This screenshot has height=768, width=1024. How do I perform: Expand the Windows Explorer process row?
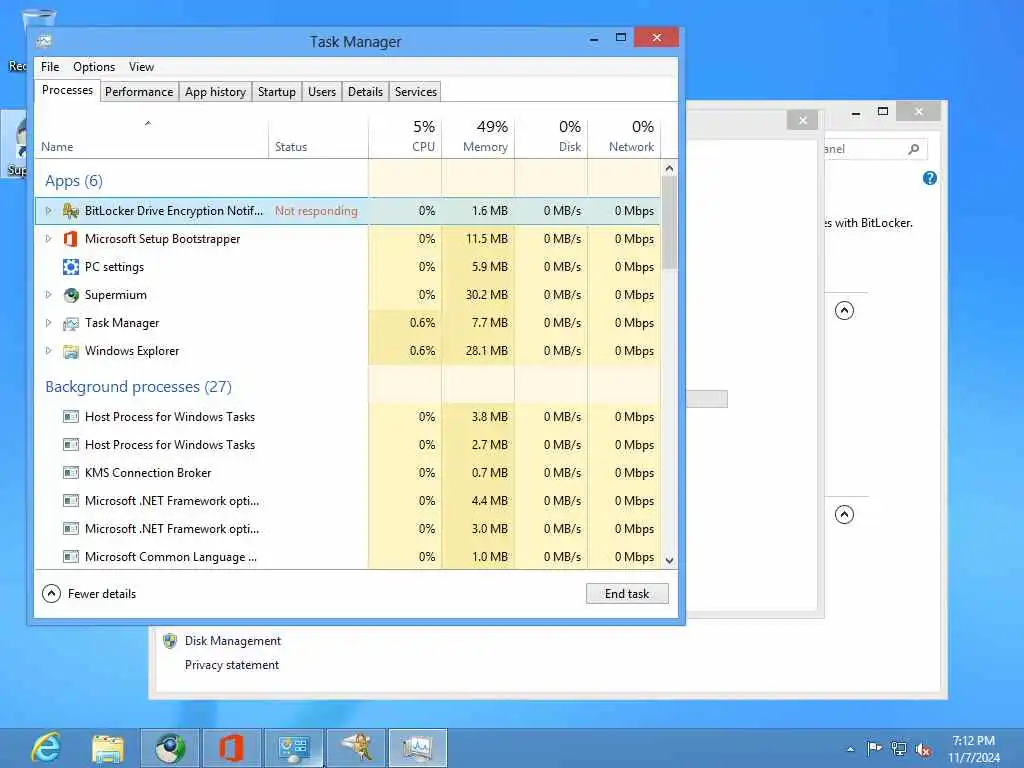48,351
